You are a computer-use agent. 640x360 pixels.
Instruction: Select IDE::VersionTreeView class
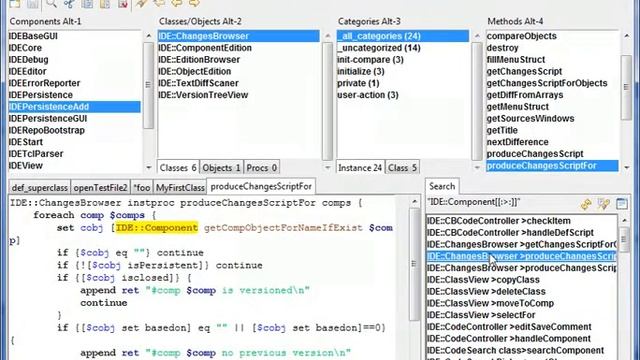(x=239, y=95)
